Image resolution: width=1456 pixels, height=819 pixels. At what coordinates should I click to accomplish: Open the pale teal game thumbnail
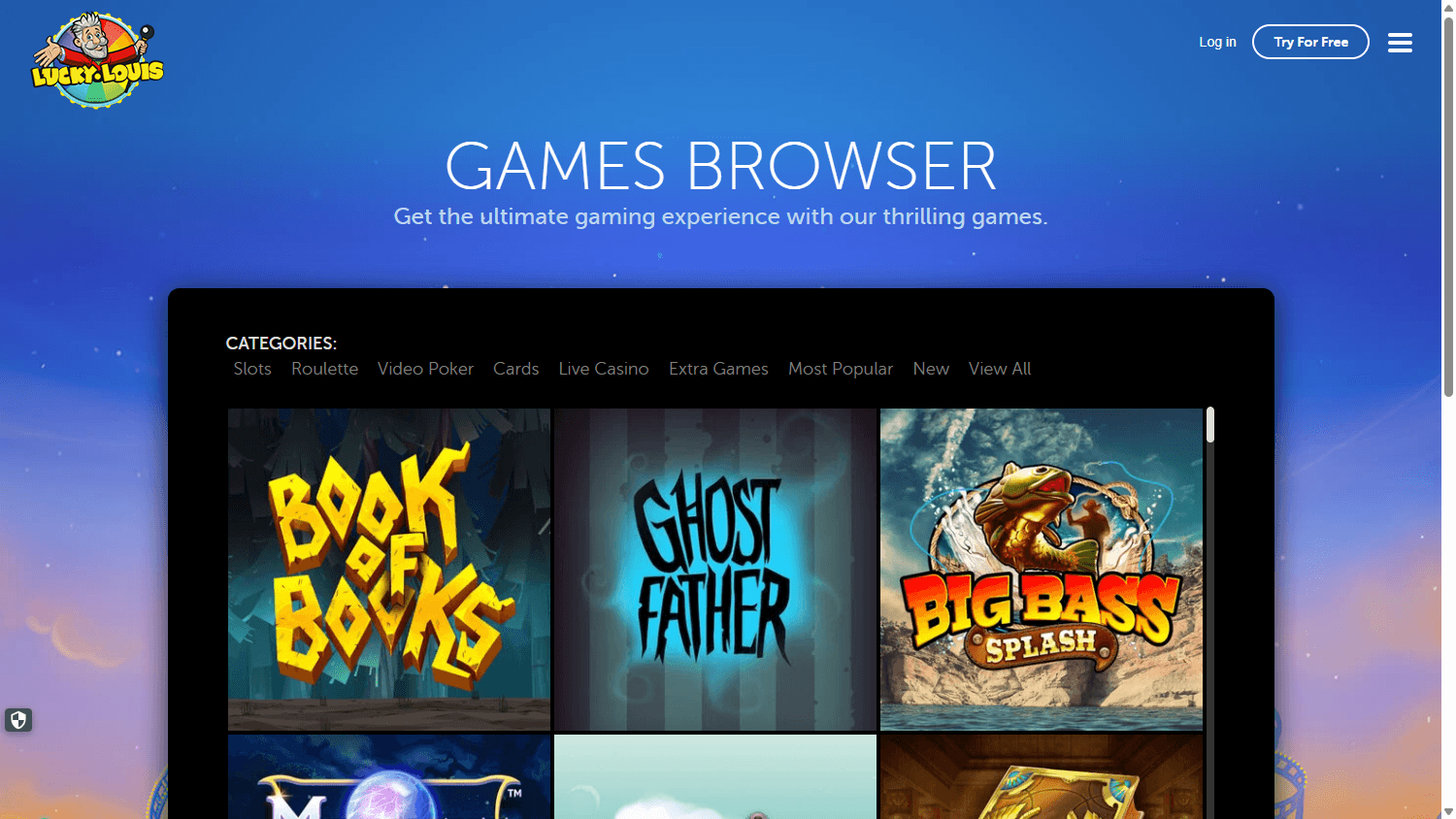click(715, 776)
